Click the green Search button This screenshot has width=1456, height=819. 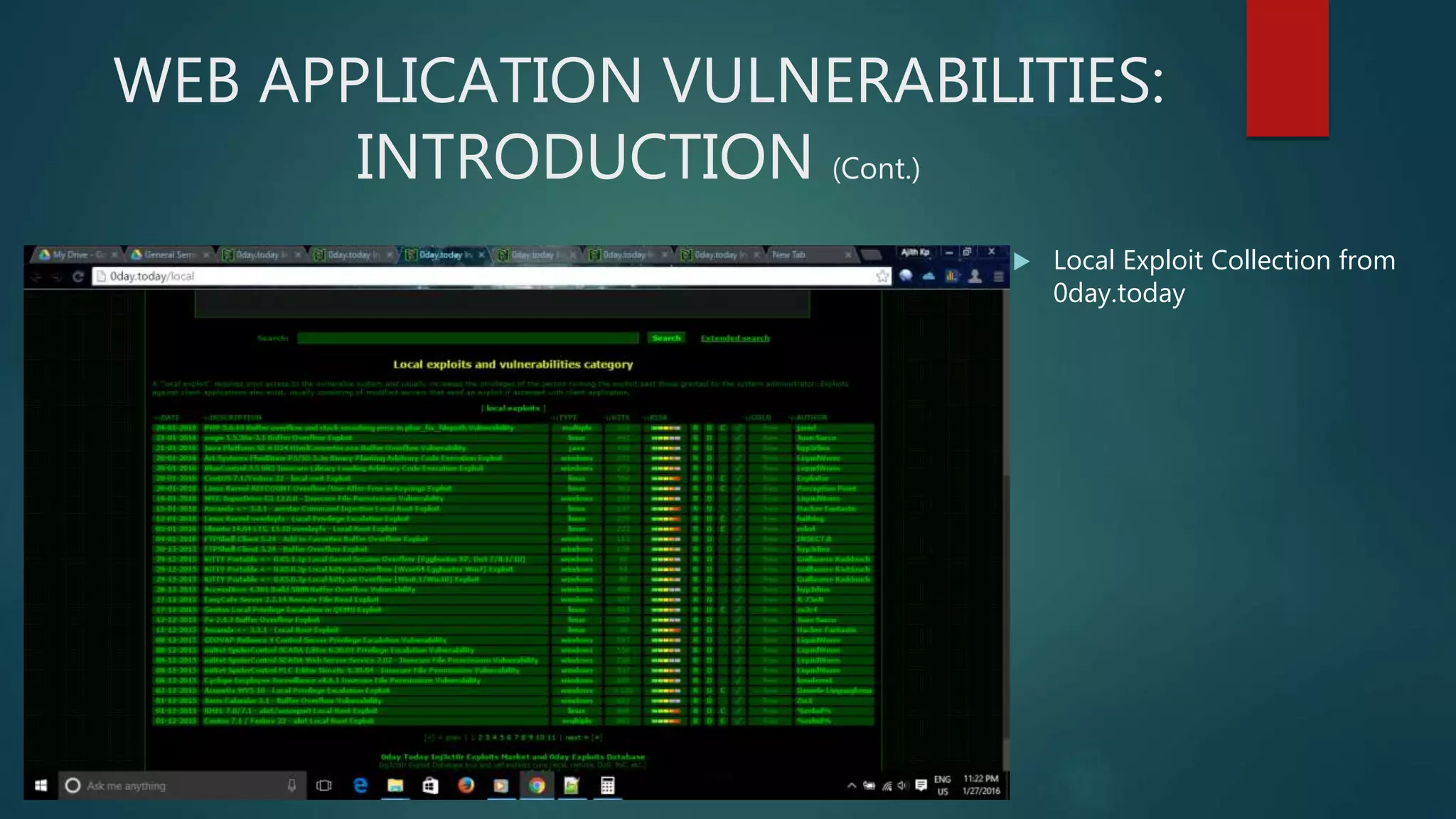click(x=666, y=338)
